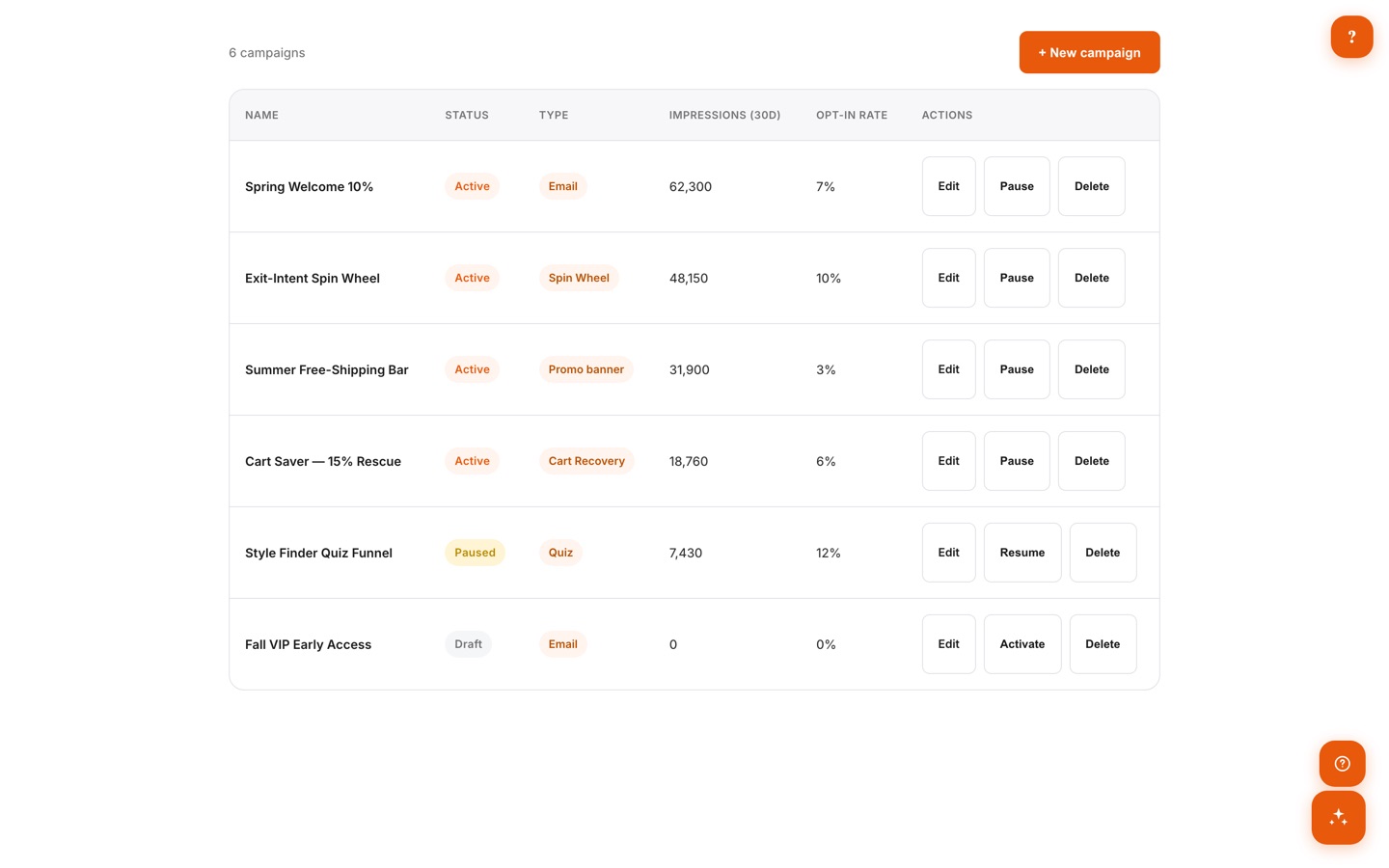This screenshot has width=1389, height=868.
Task: Click the Active badge for Spring Welcome 10%
Action: click(x=472, y=186)
